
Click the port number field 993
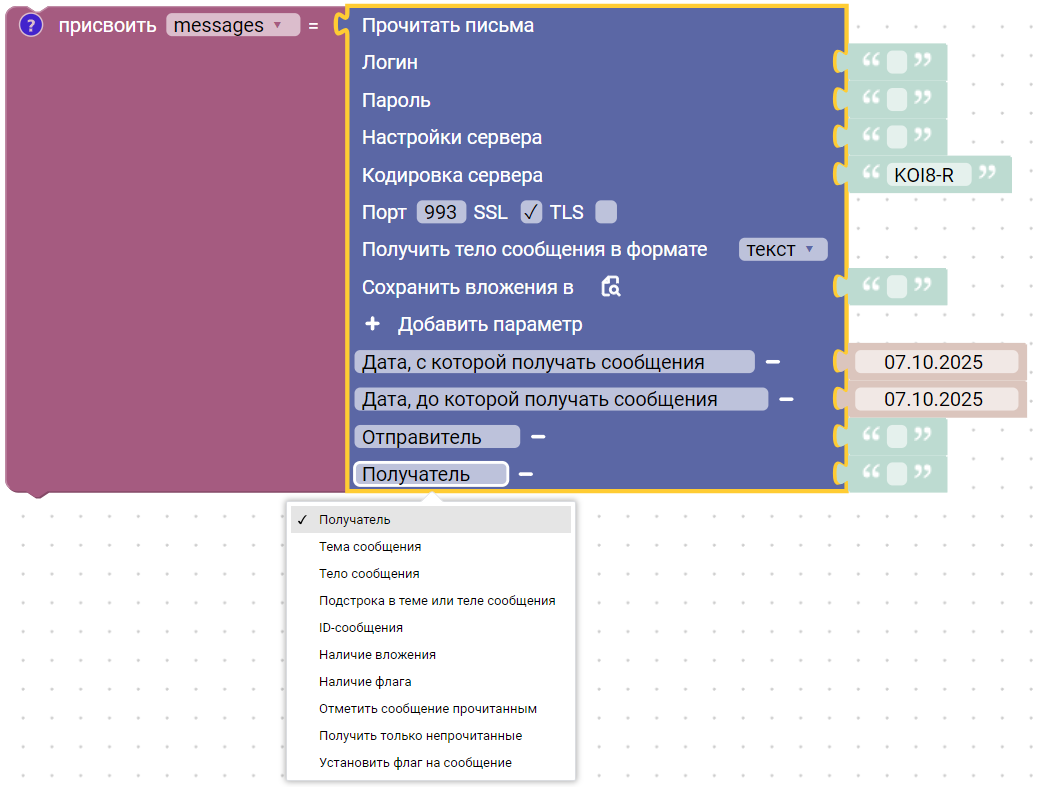click(441, 212)
